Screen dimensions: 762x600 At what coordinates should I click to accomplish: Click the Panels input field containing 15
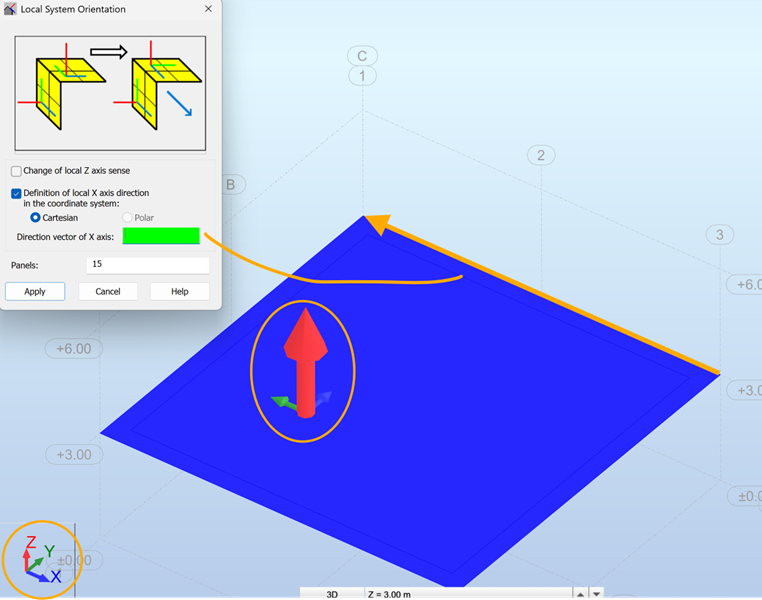coord(148,265)
